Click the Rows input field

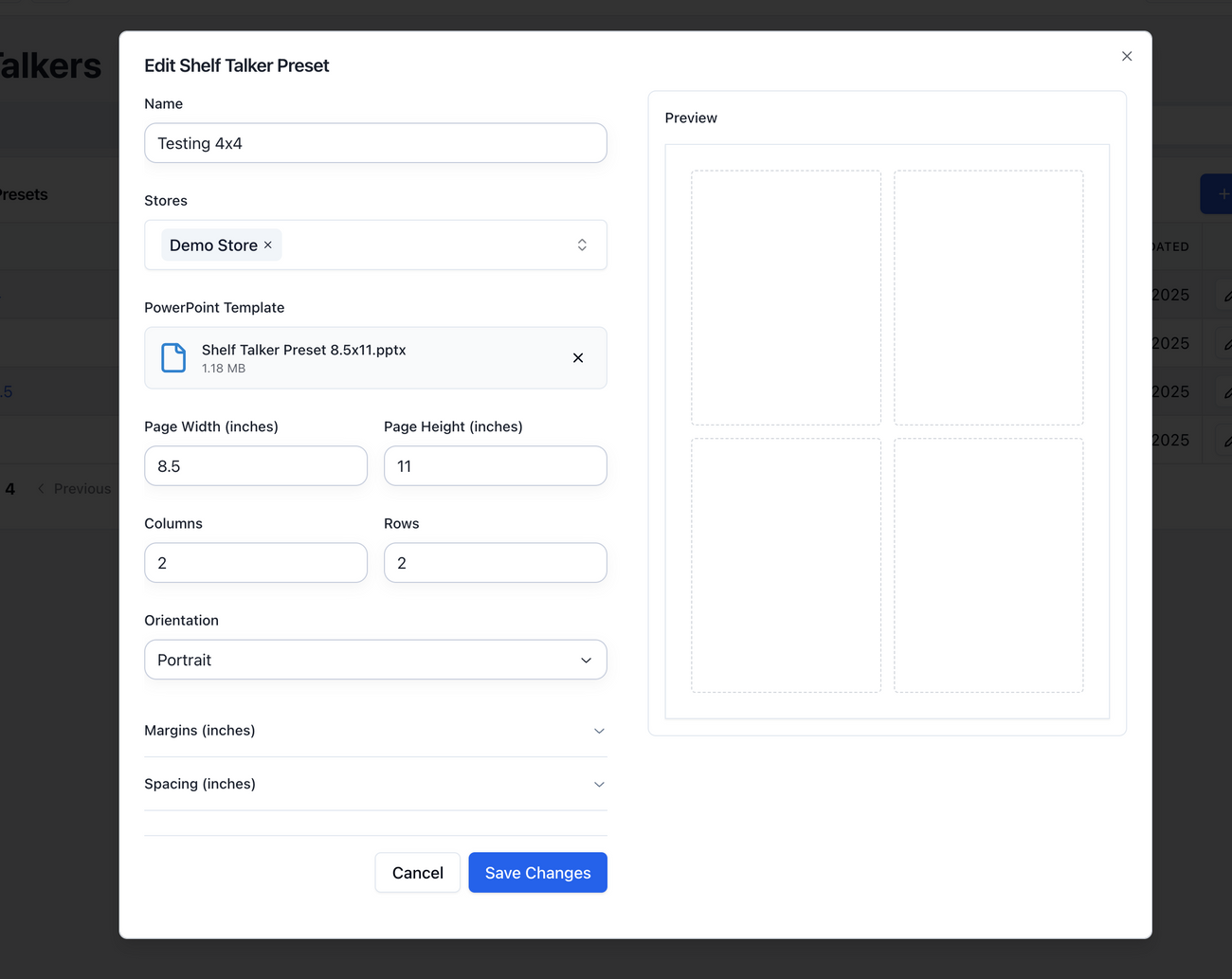(495, 563)
